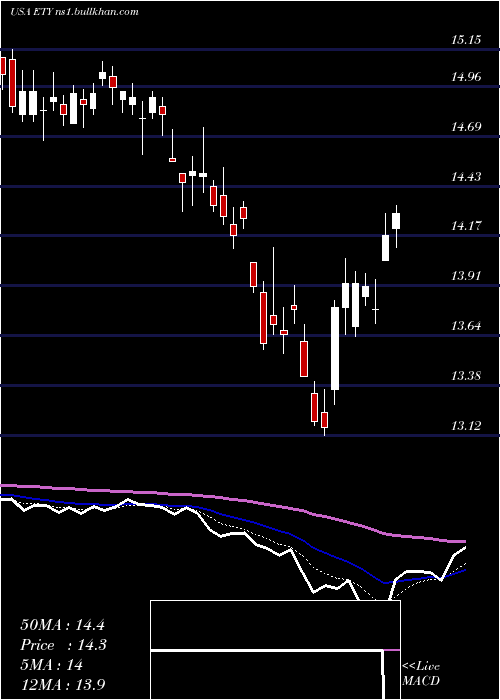Click the 13.64 price axis label
The width and height of the screenshot is (500, 700).
[466, 326]
